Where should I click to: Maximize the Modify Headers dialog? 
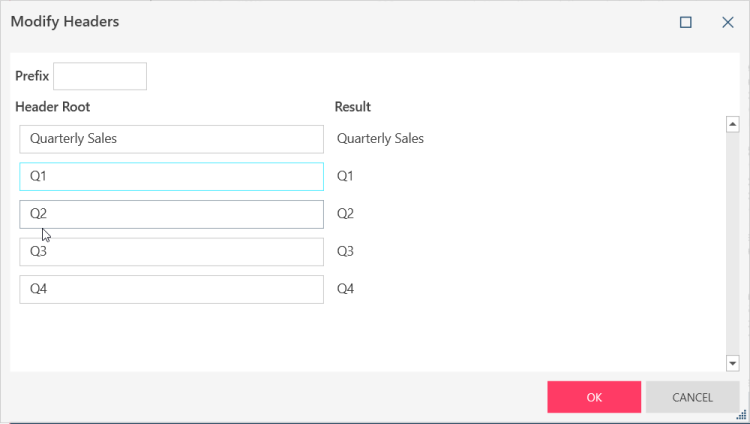pyautogui.click(x=686, y=22)
